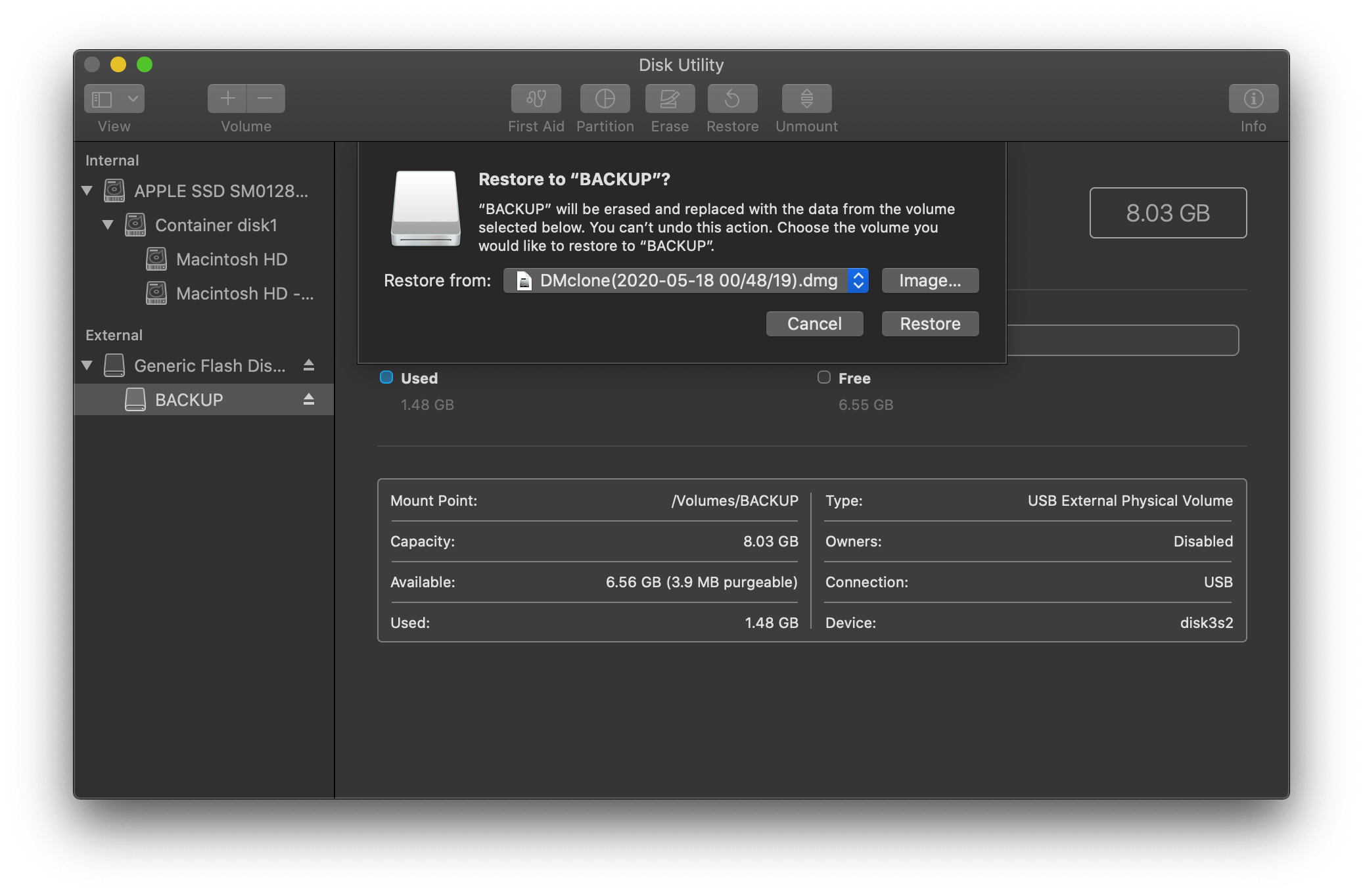Screen dimensions: 1363x896
Task: Click the Restore toolbar icon
Action: pos(732,99)
